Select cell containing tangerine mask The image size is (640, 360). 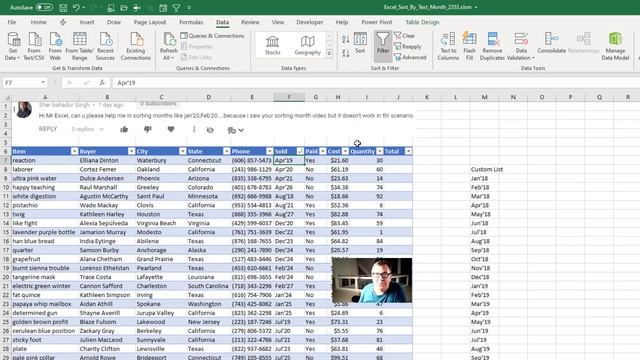point(45,277)
